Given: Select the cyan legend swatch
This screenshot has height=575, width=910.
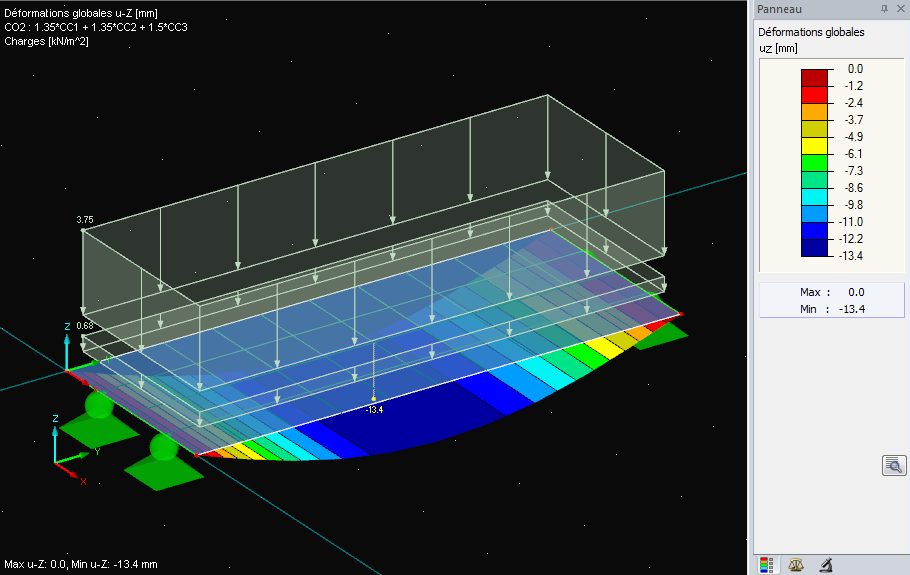Looking at the screenshot, I should (814, 197).
